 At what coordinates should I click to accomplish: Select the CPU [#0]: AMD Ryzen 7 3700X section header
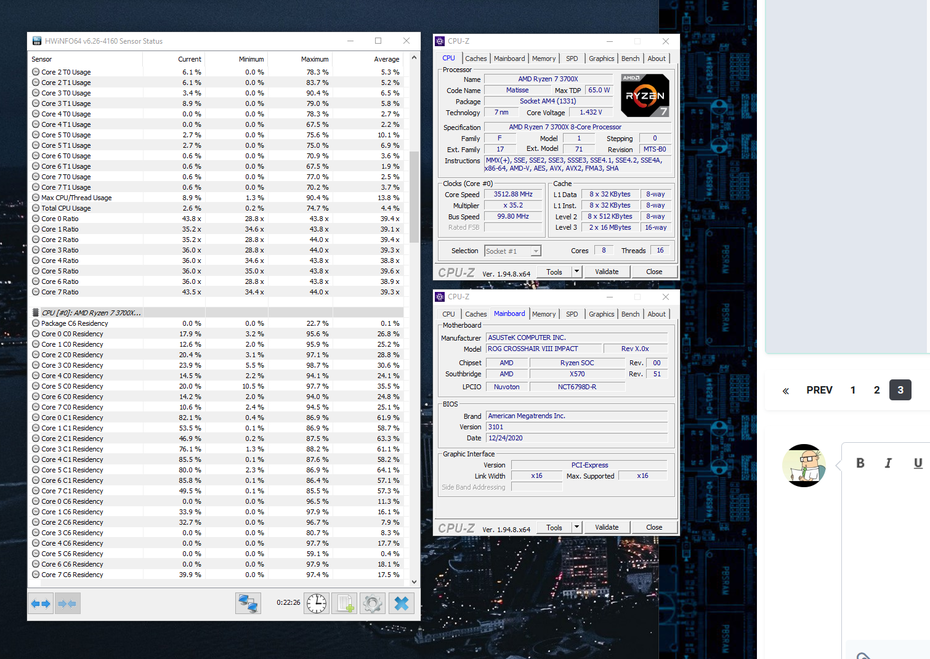[x=90, y=312]
